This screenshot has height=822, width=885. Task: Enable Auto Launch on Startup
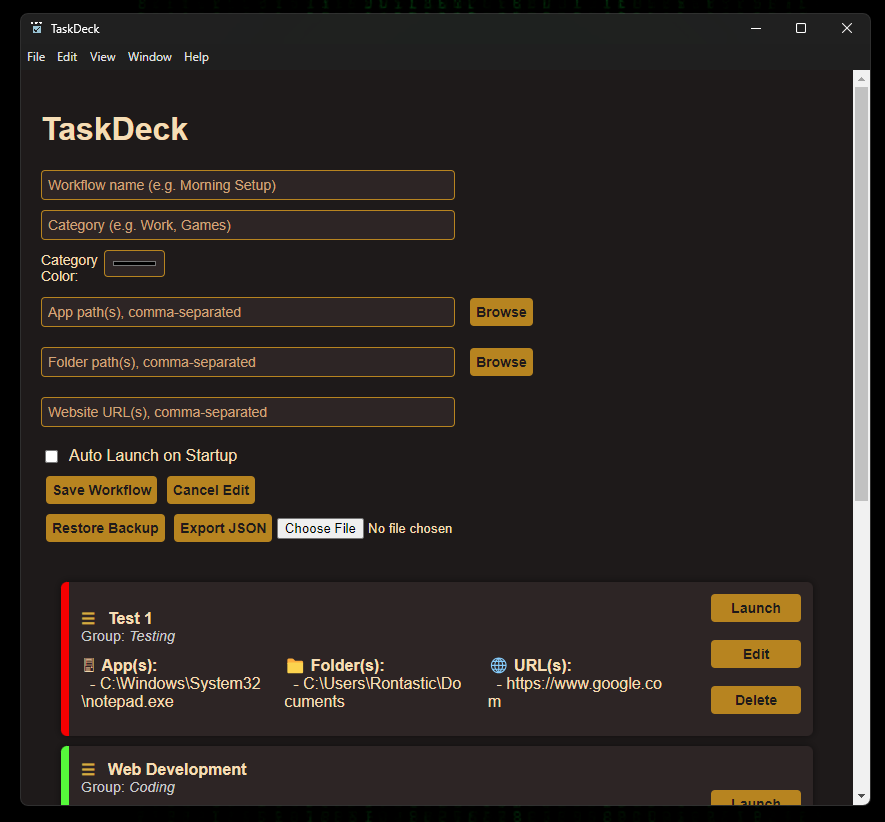(x=51, y=455)
